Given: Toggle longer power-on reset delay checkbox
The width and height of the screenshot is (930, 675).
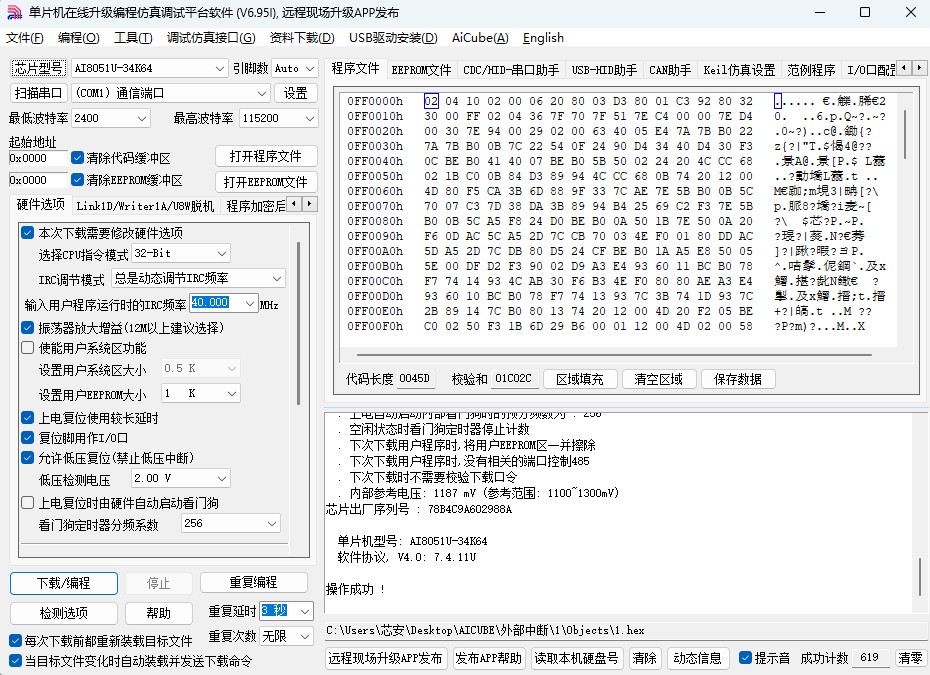Looking at the screenshot, I should (x=27, y=418).
